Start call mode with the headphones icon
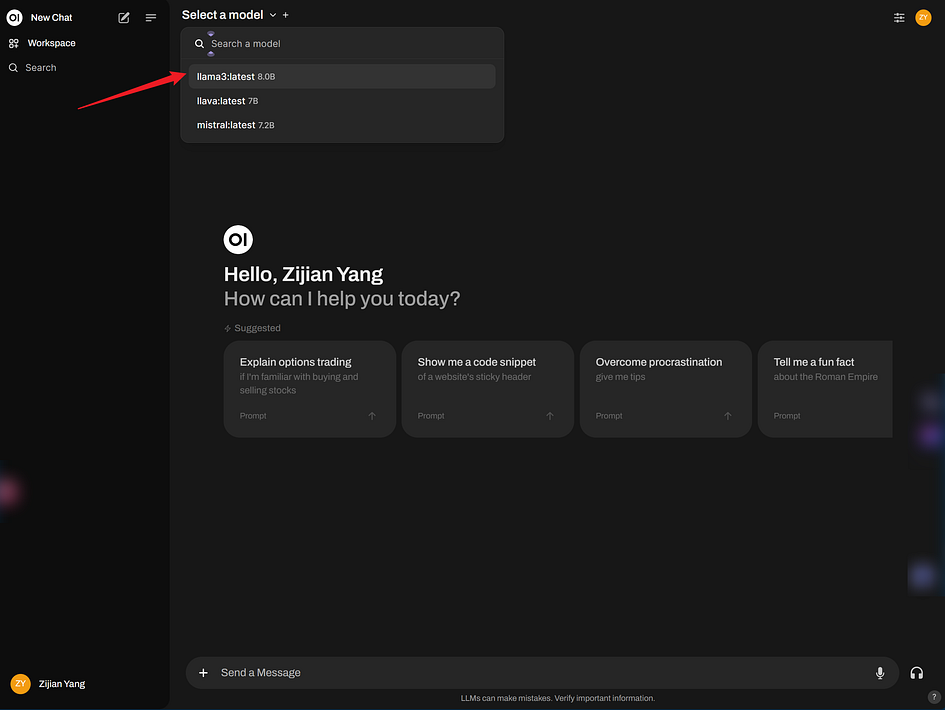Image resolution: width=945 pixels, height=710 pixels. click(916, 673)
